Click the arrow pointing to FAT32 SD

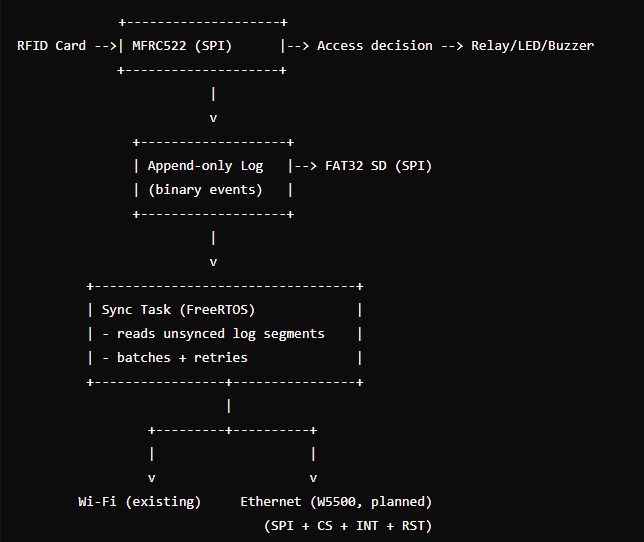(306, 166)
